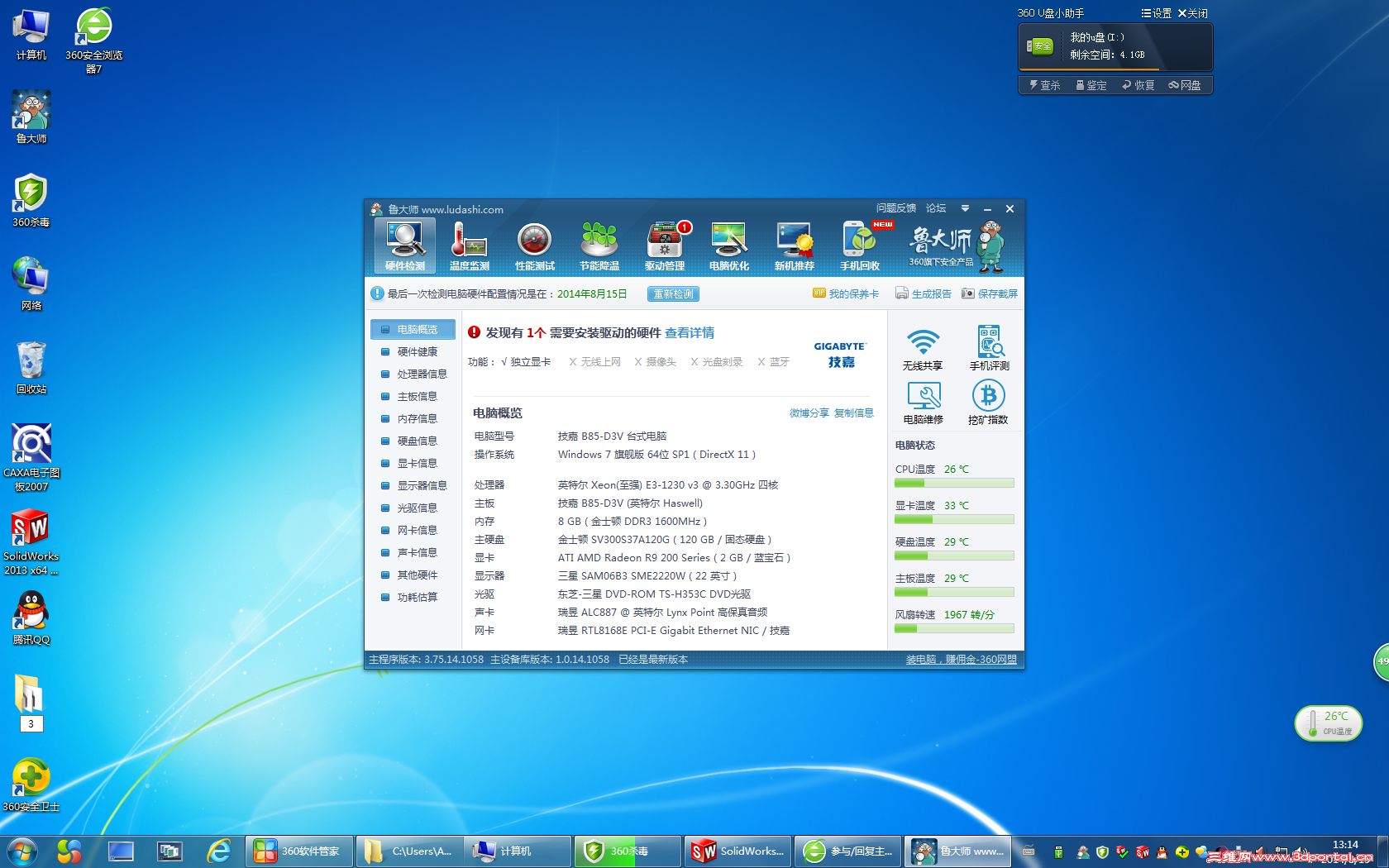Open the 光驱信息 optical drive section
Image resolution: width=1389 pixels, height=868 pixels.
(413, 508)
